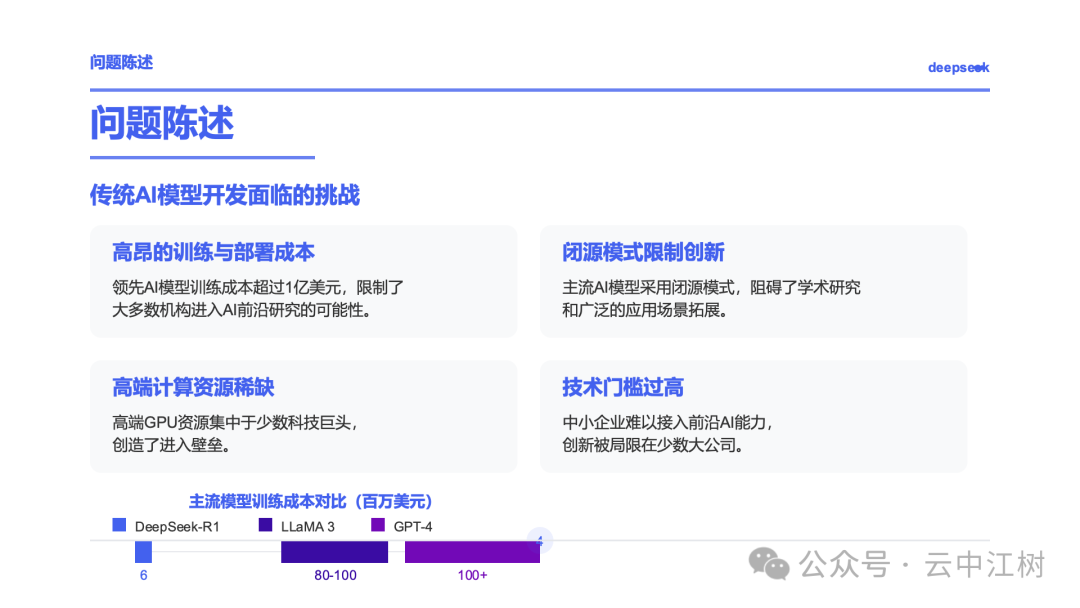Select the subtitle 传统AI模型开发面临的挑战
The image size is (1080, 608).
[x=225, y=195]
